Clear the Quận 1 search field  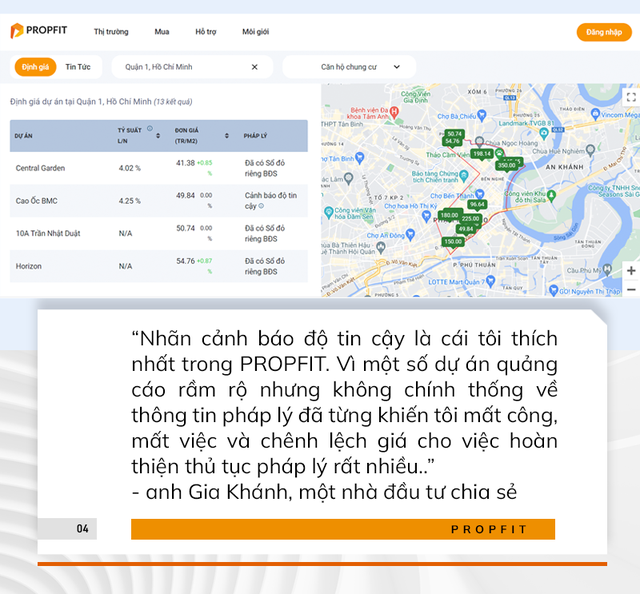[255, 67]
